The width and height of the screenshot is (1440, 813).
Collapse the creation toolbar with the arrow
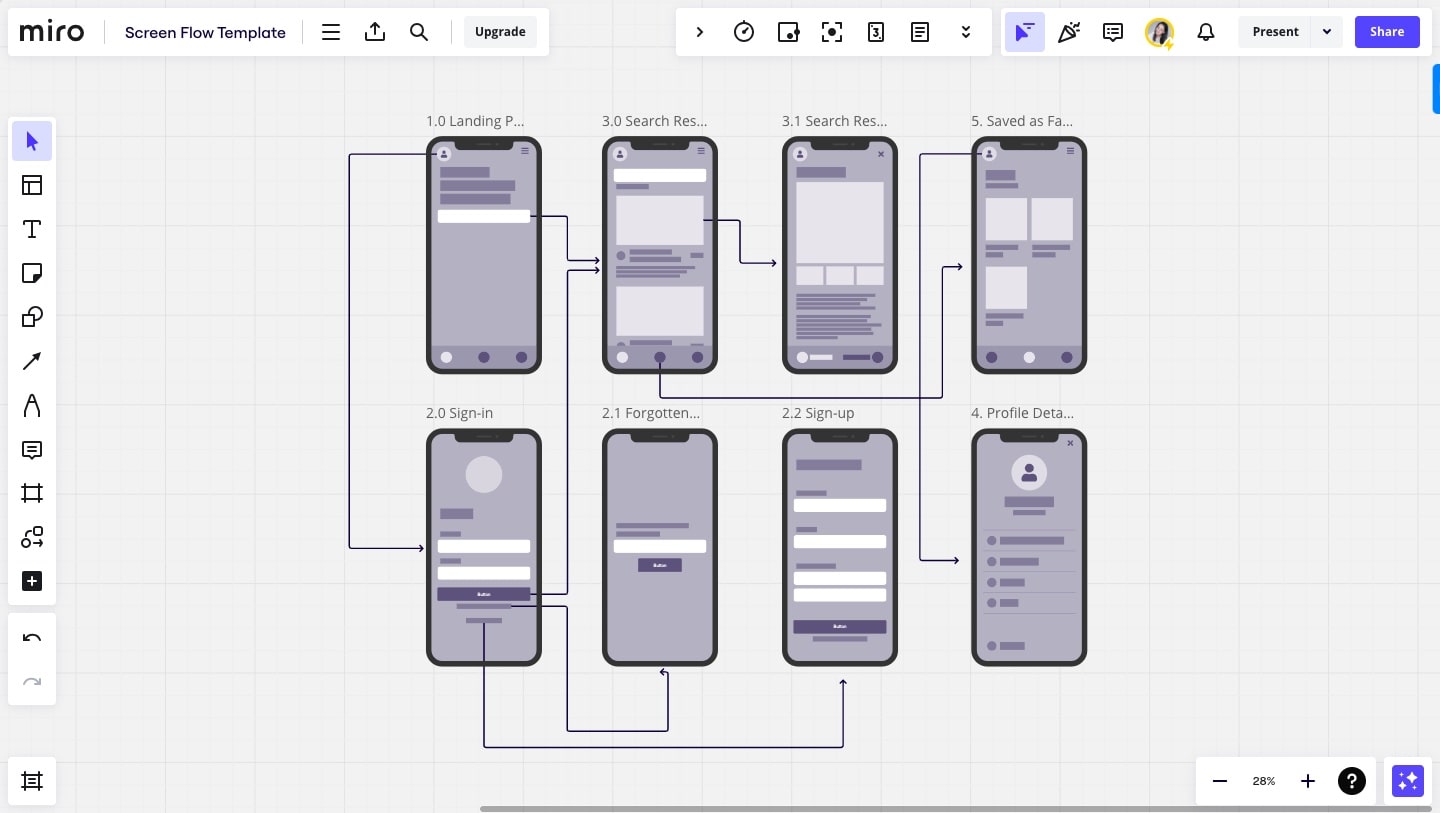click(700, 32)
